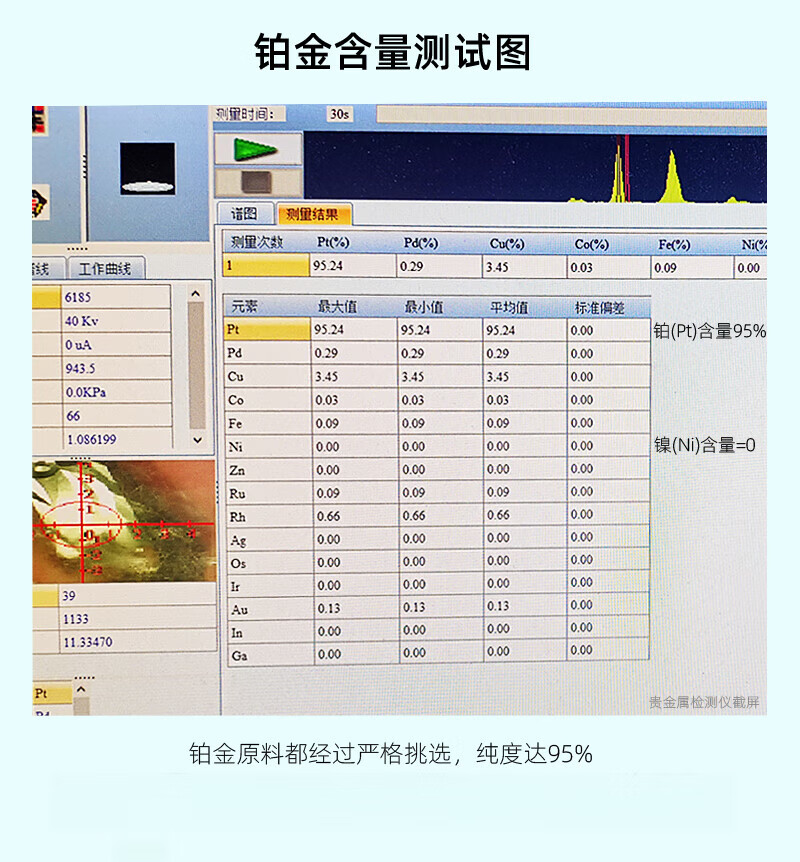Image resolution: width=800 pixels, height=862 pixels.
Task: Click the 元素 column header
Action: [x=245, y=306]
